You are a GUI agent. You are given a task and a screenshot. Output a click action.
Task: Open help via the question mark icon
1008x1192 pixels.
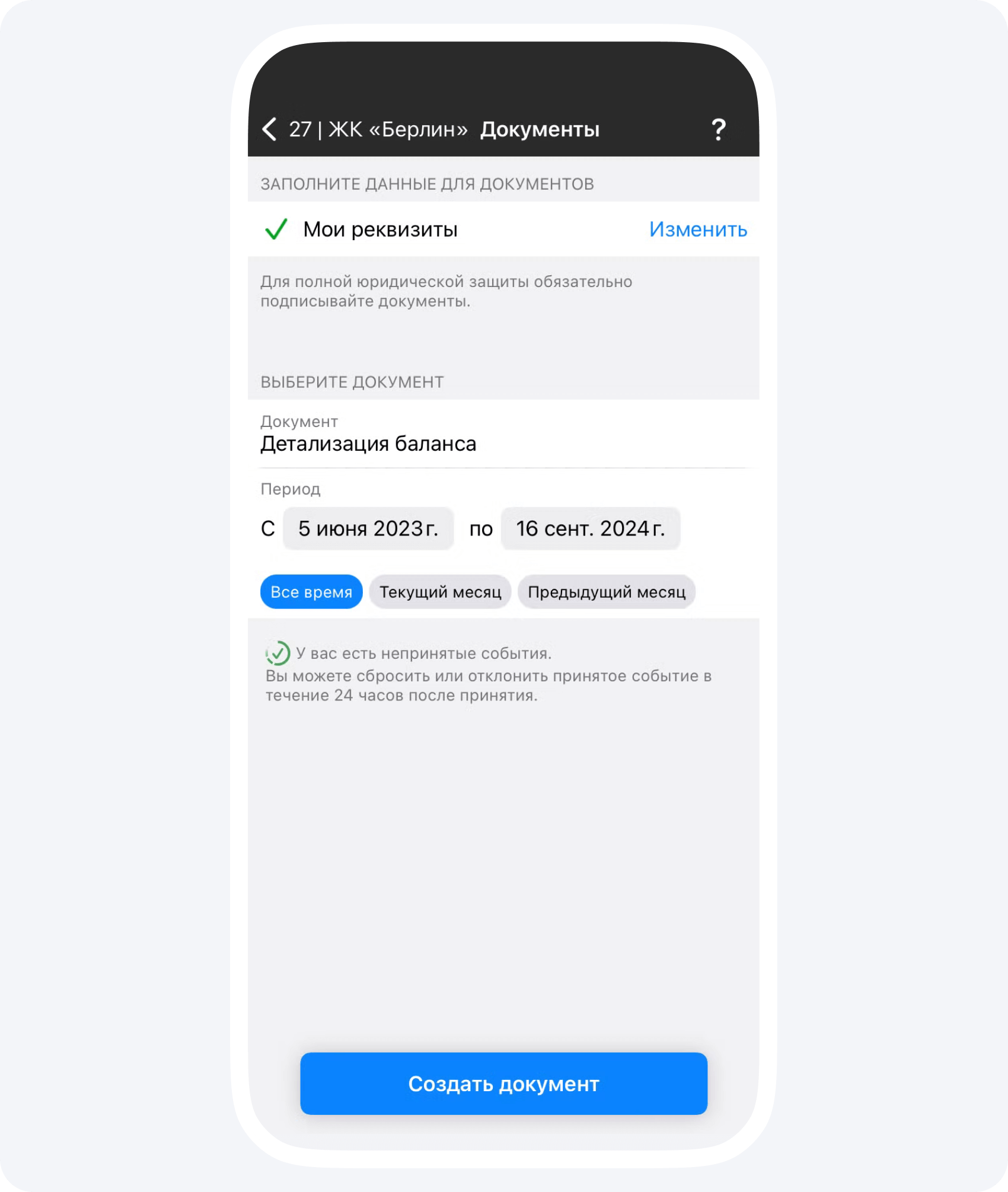point(718,129)
